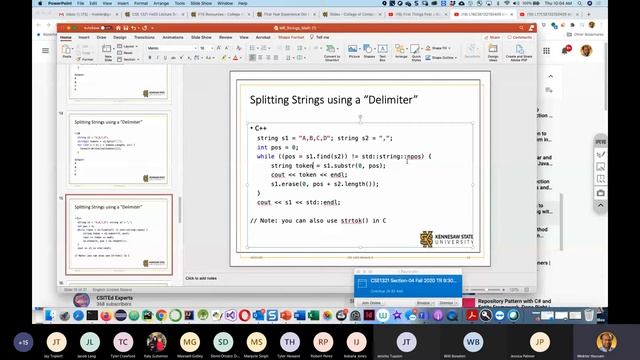
Task: Open the Trash in the Dock
Action: pyautogui.click(x=589, y=315)
